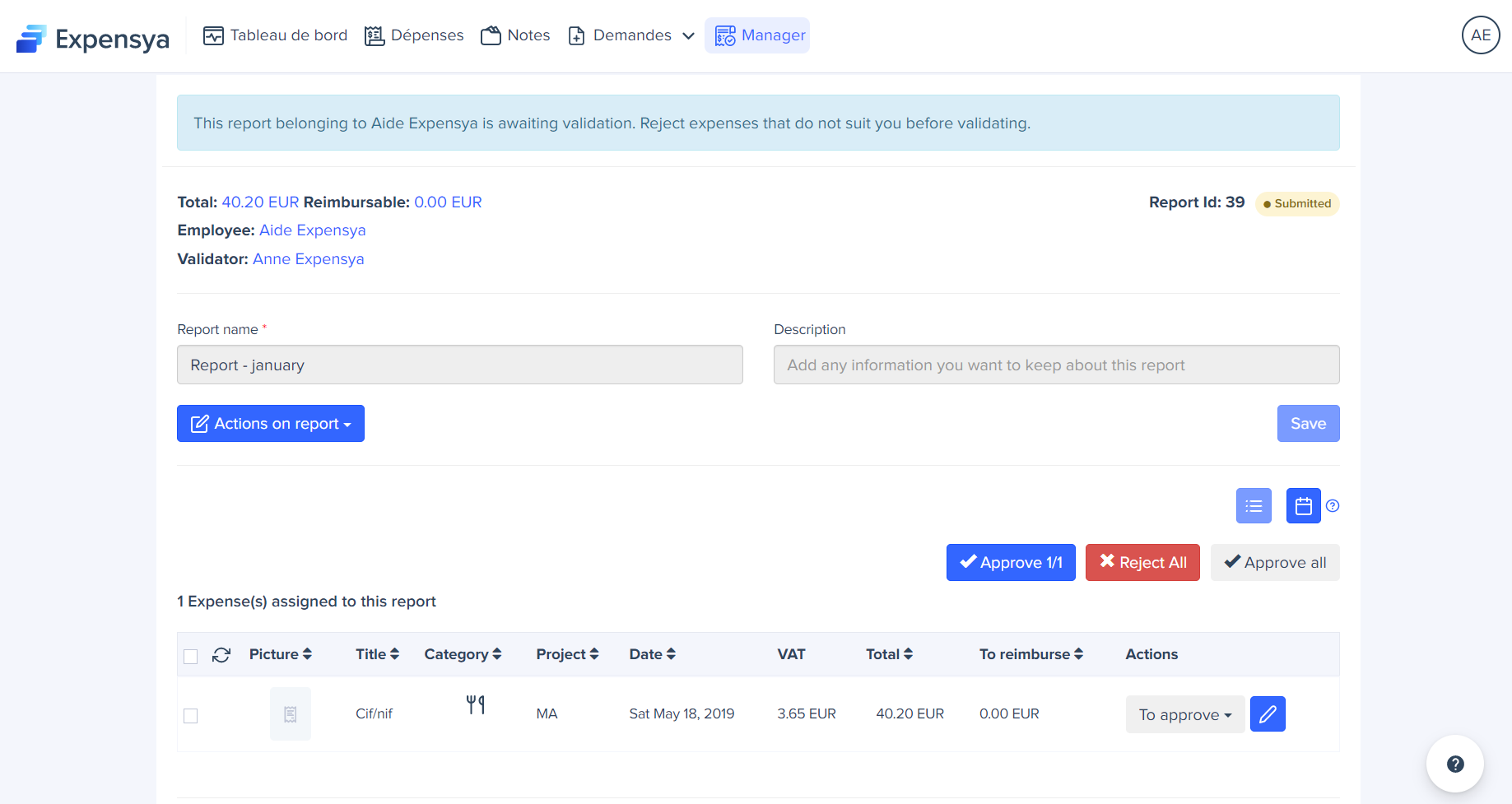The width and height of the screenshot is (1512, 804).
Task: Edit the Cif/nif expense with pencil icon
Action: (1268, 714)
